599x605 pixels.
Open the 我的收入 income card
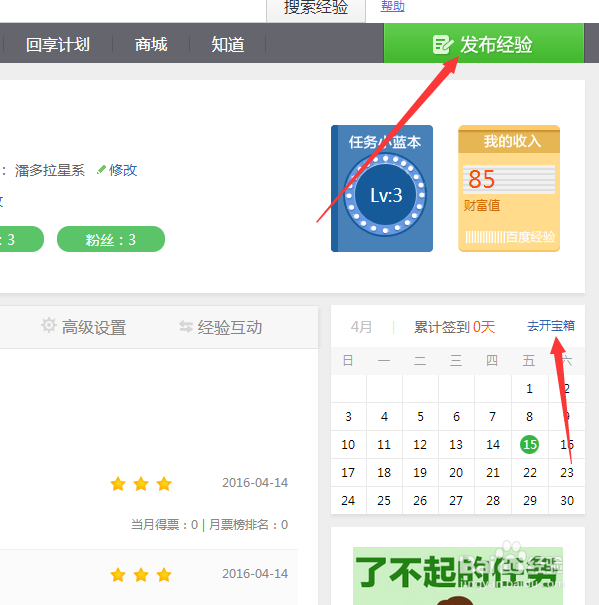point(509,188)
